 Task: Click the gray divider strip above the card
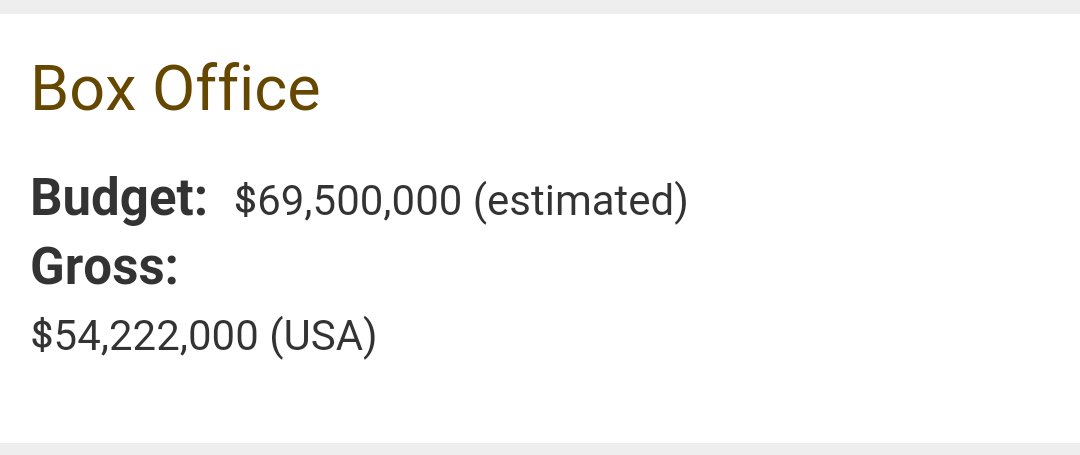point(540,6)
